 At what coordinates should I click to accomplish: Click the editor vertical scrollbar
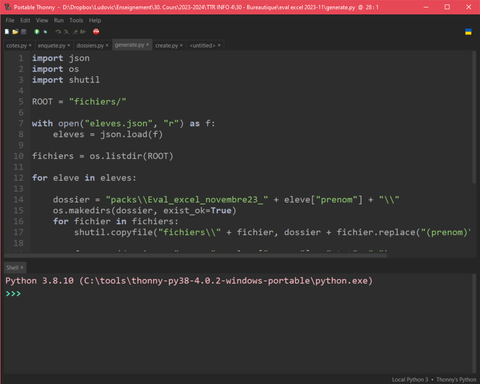474,117
